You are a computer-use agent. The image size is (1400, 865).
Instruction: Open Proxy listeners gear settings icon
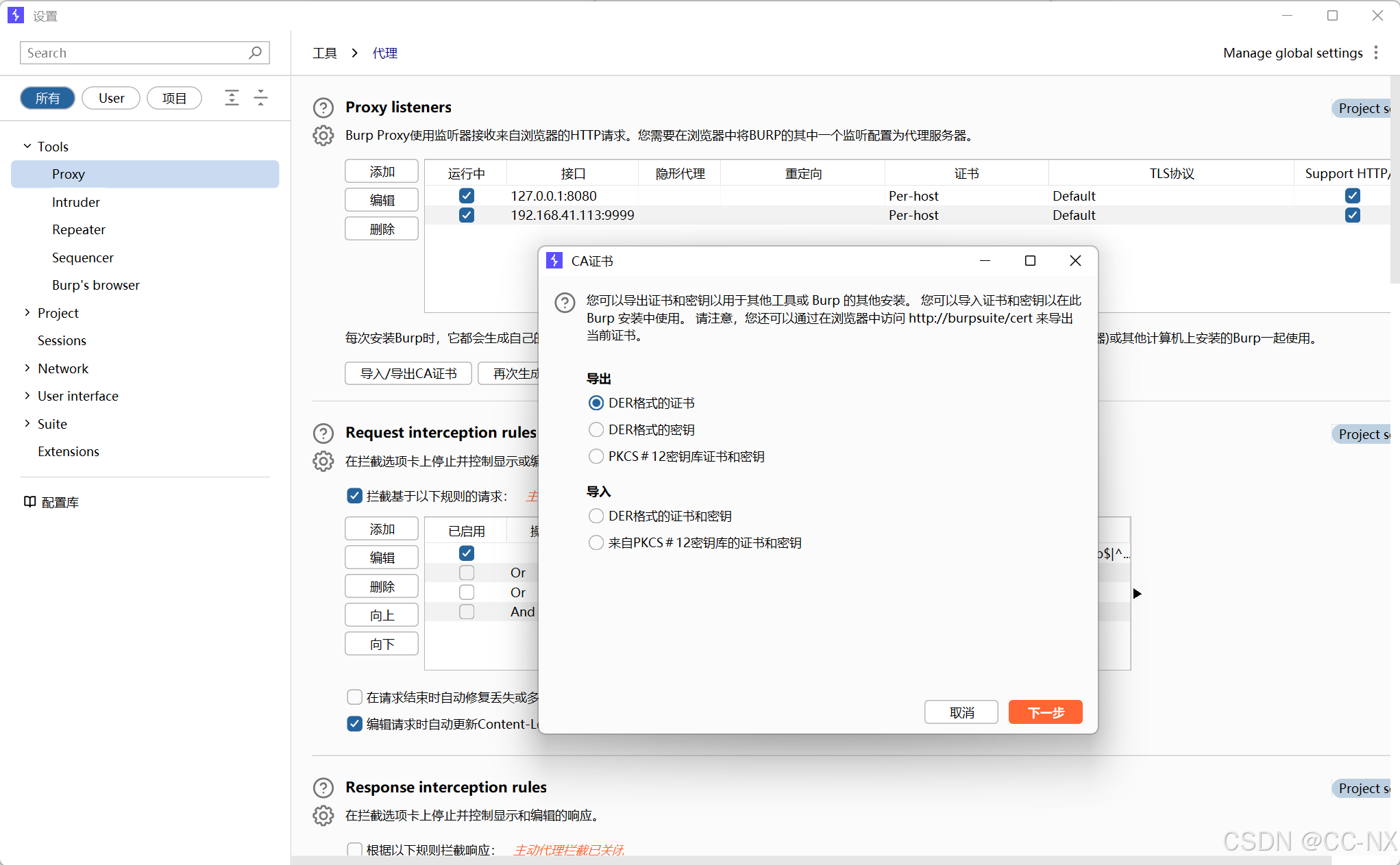323,136
